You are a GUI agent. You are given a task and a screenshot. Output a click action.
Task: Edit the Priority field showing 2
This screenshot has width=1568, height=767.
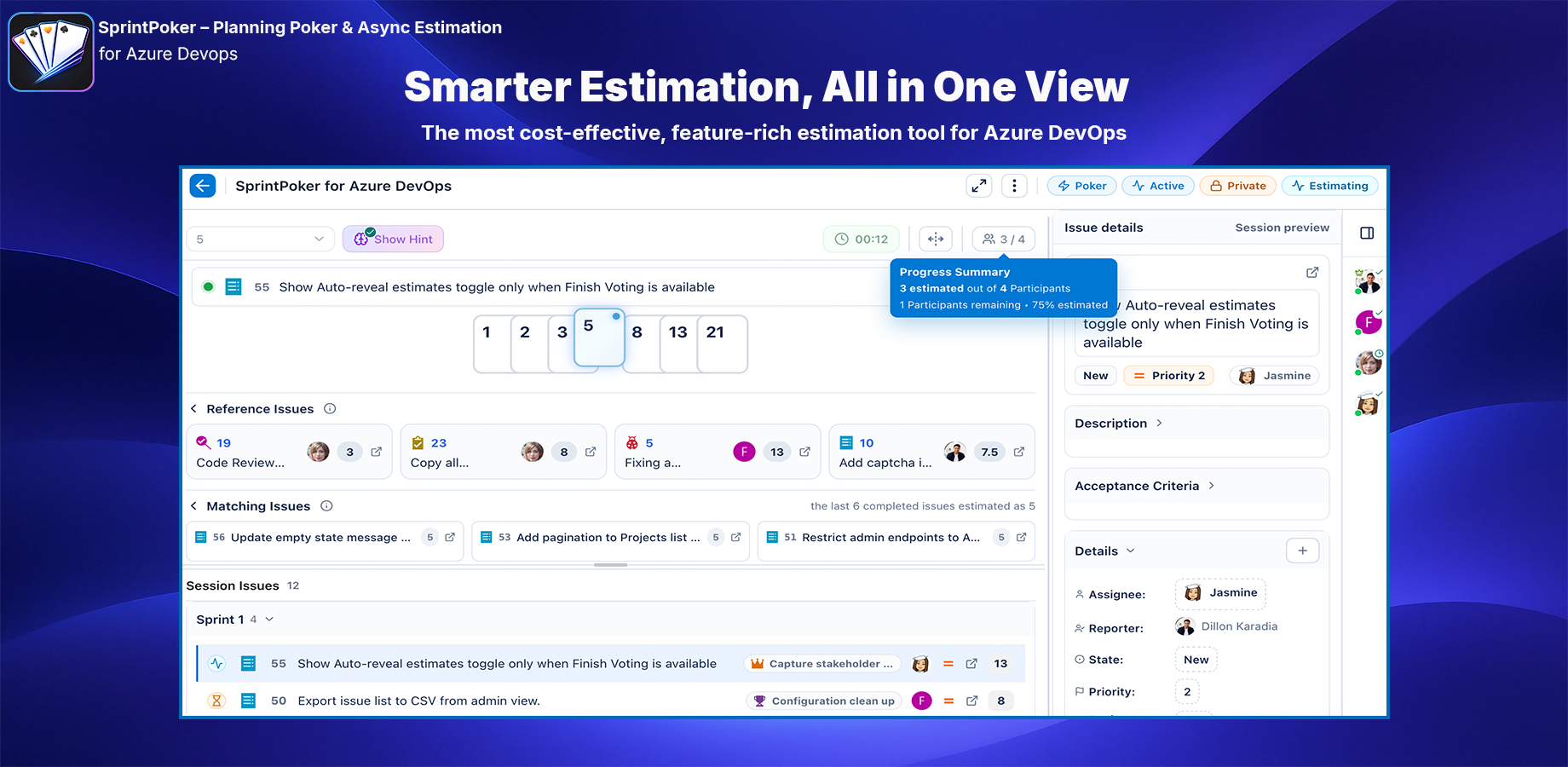tap(1187, 692)
